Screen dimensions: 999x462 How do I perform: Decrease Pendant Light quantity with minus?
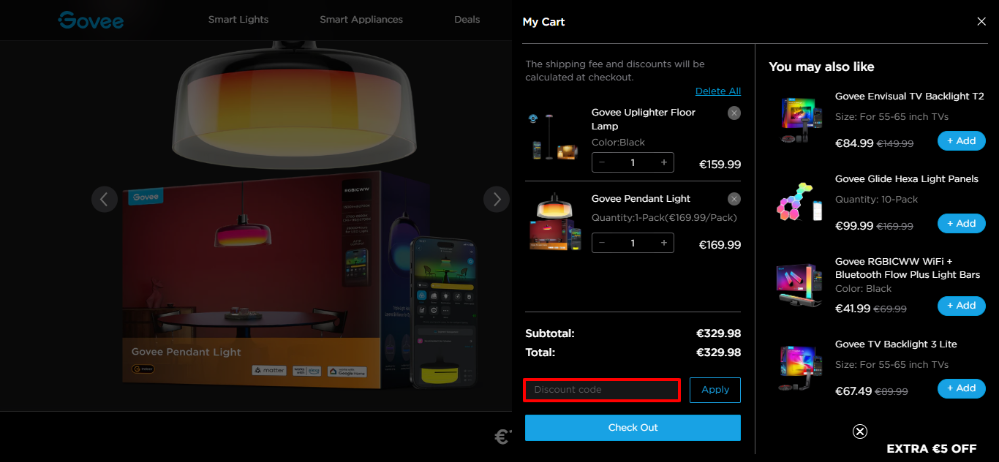coord(602,243)
